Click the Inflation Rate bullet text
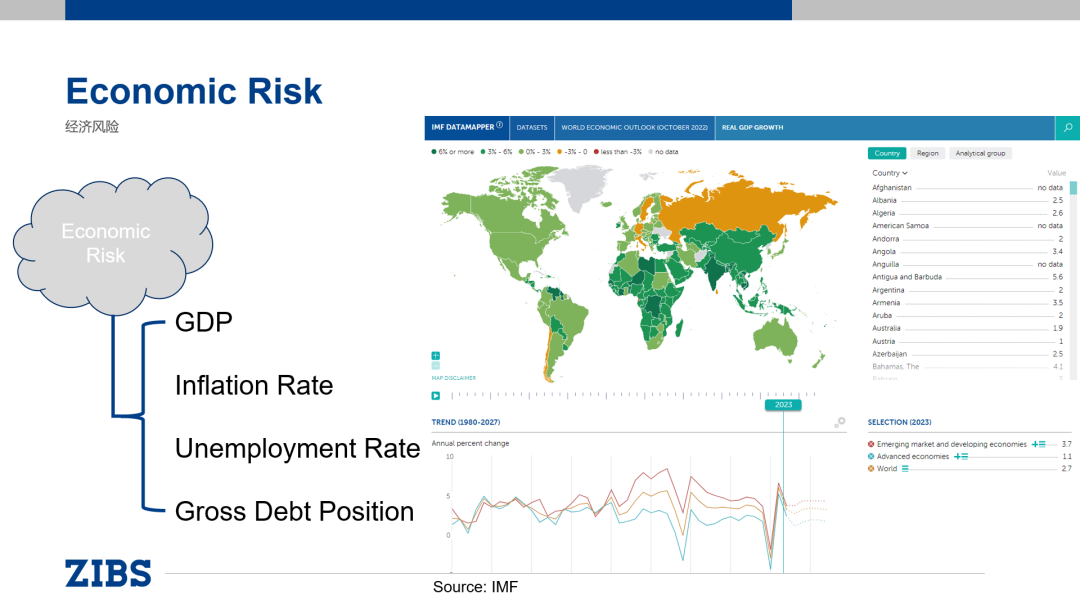1080x608 pixels. click(253, 385)
